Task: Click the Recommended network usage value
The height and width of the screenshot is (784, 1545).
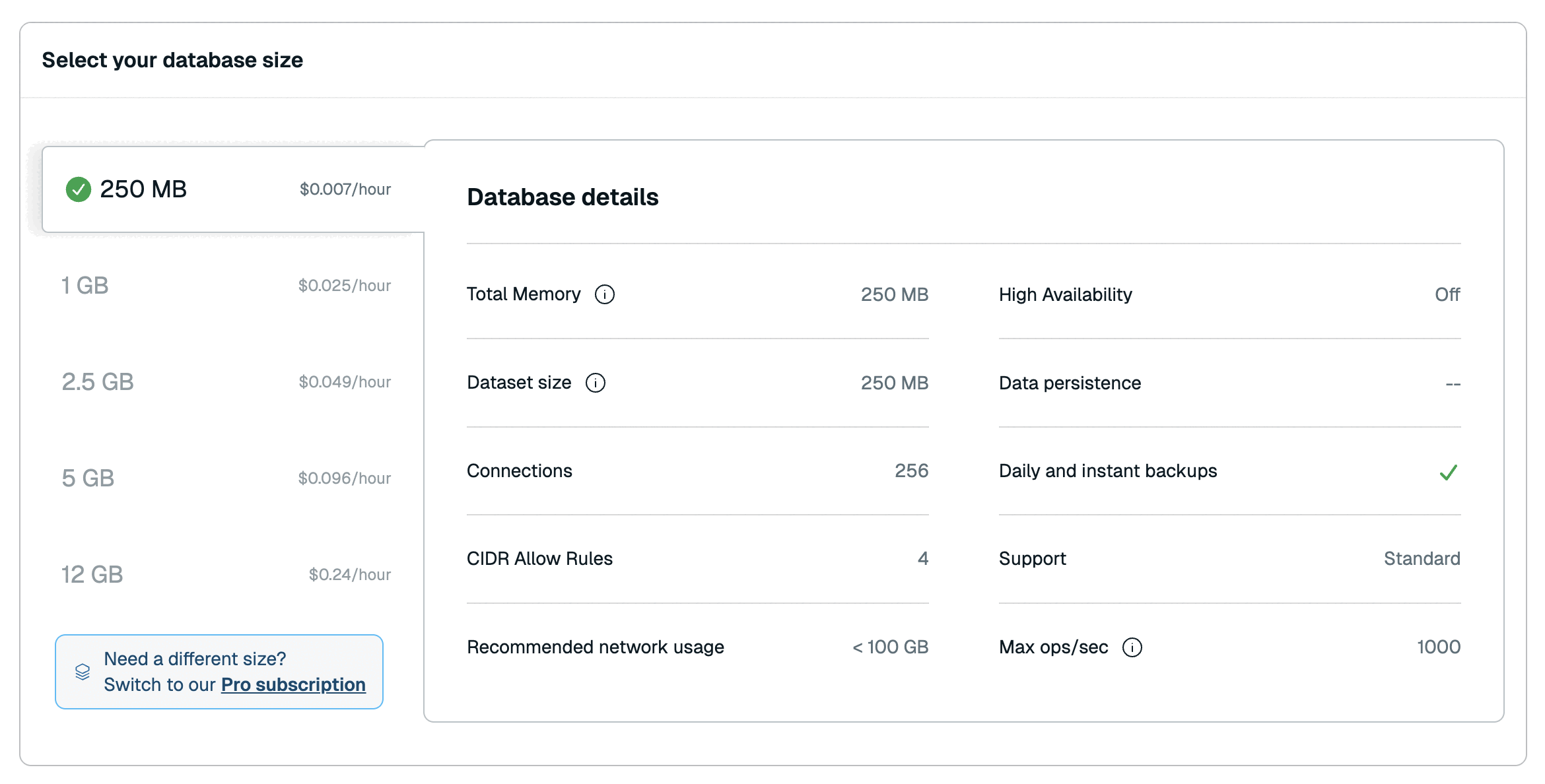Action: [890, 647]
